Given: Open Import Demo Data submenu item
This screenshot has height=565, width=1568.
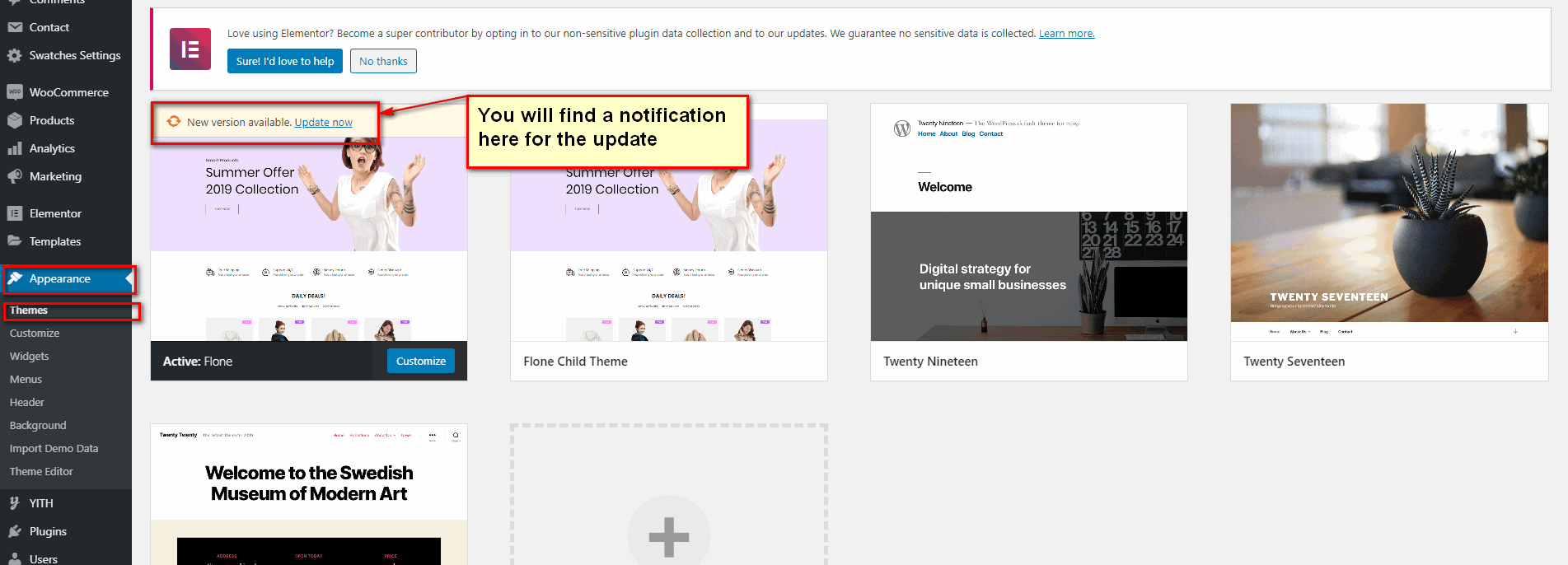Looking at the screenshot, I should (x=54, y=449).
